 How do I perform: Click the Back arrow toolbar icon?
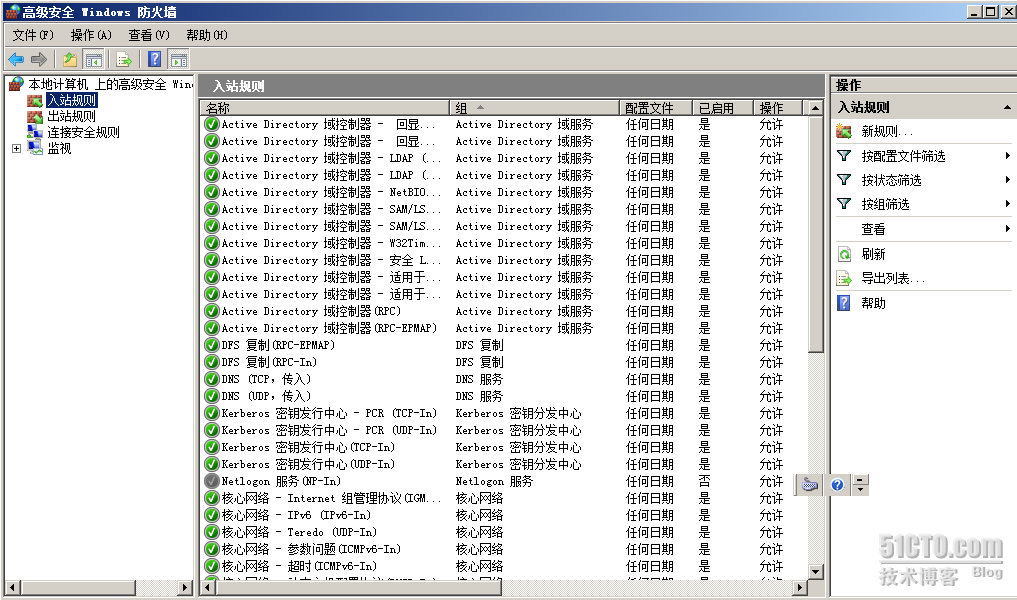16,60
